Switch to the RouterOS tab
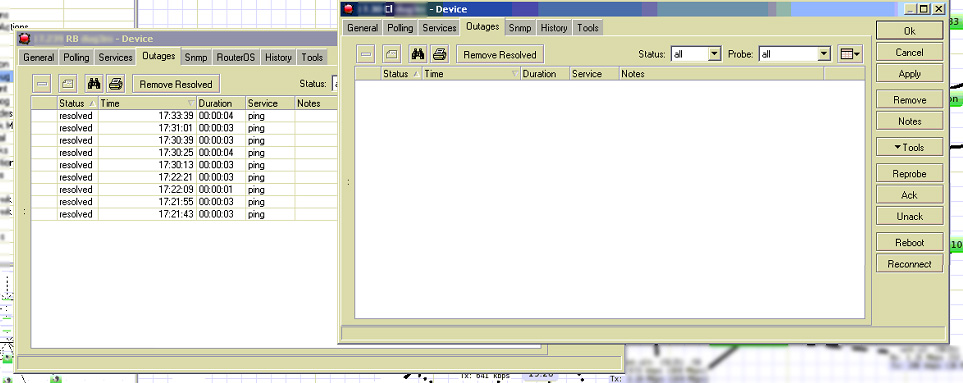The height and width of the screenshot is (383, 963). click(235, 57)
